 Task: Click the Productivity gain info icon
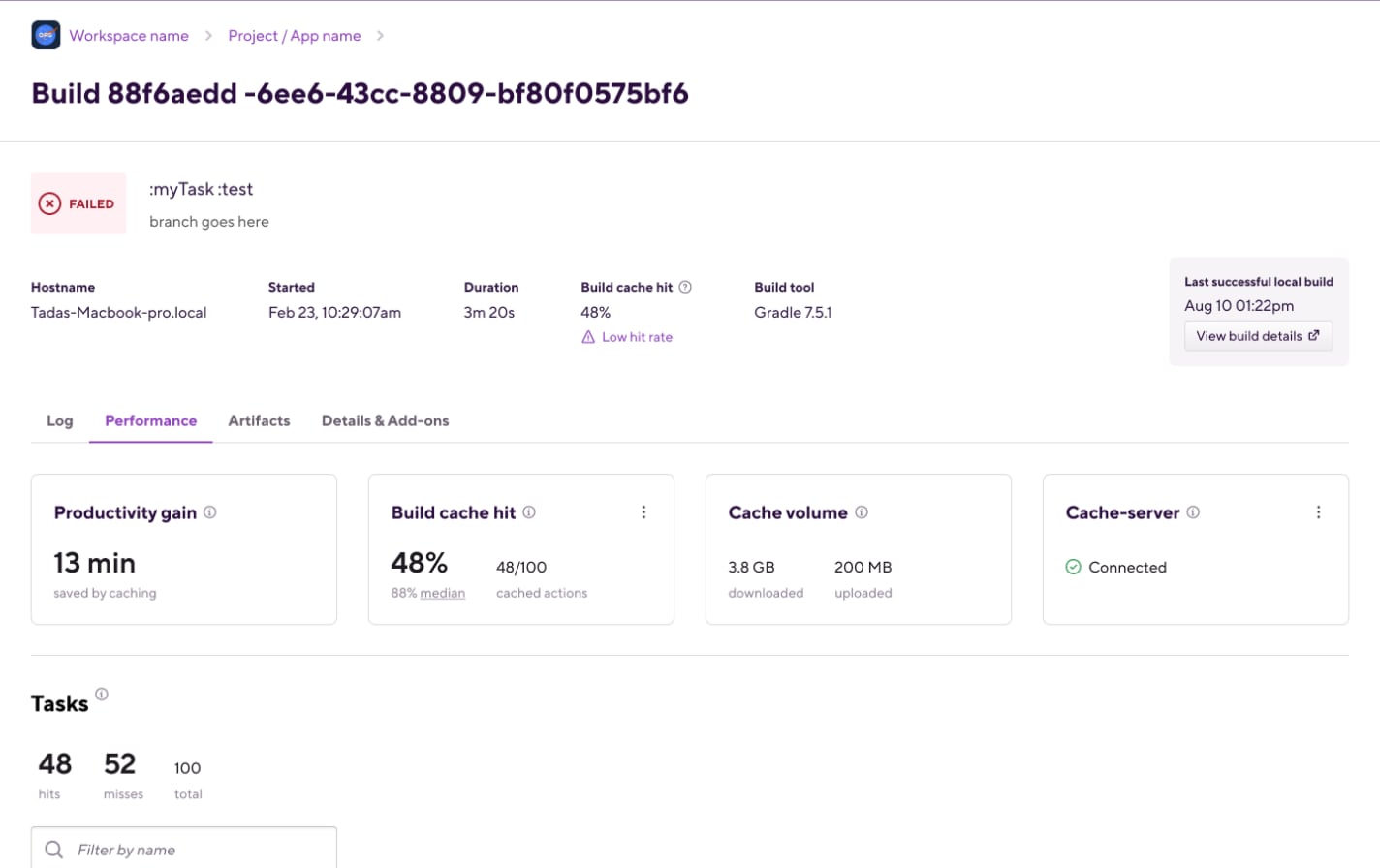tap(210, 512)
